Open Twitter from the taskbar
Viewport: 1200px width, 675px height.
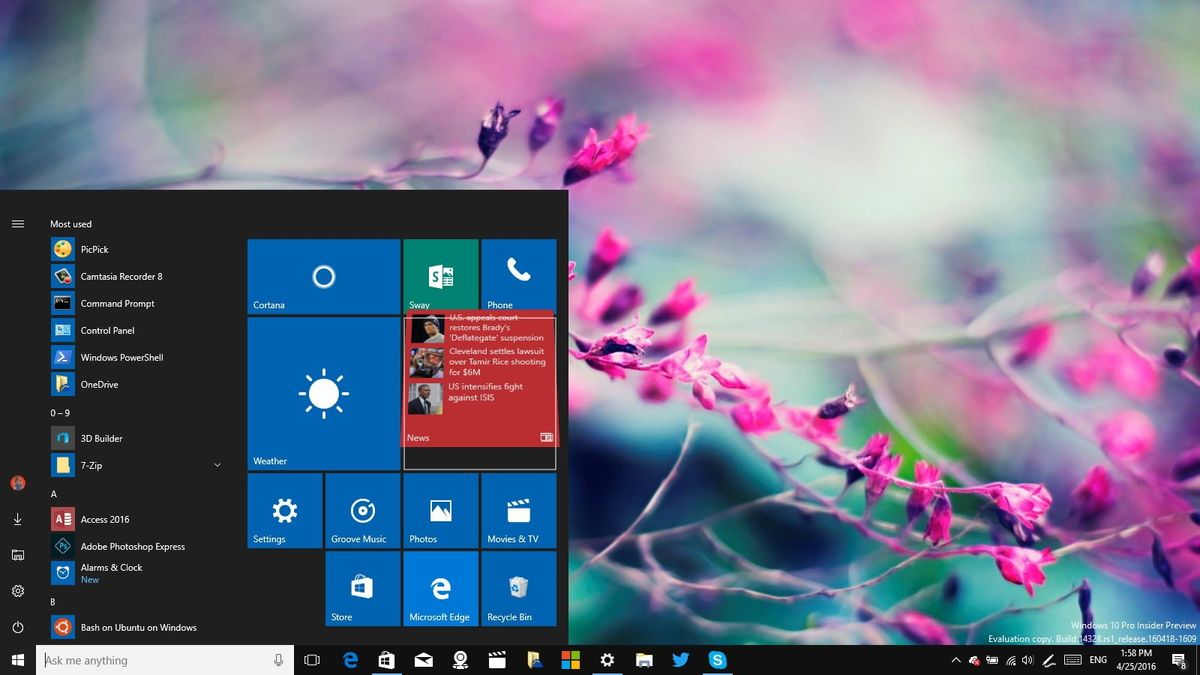point(681,660)
